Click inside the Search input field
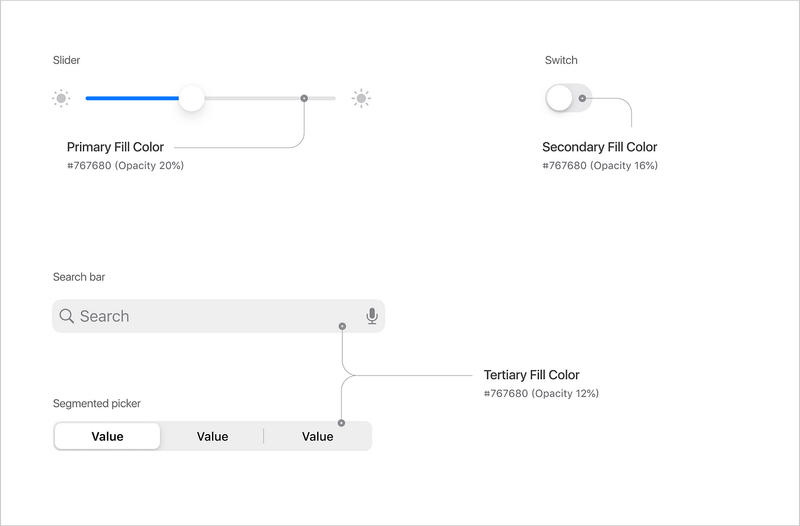800x526 pixels. pyautogui.click(x=218, y=316)
